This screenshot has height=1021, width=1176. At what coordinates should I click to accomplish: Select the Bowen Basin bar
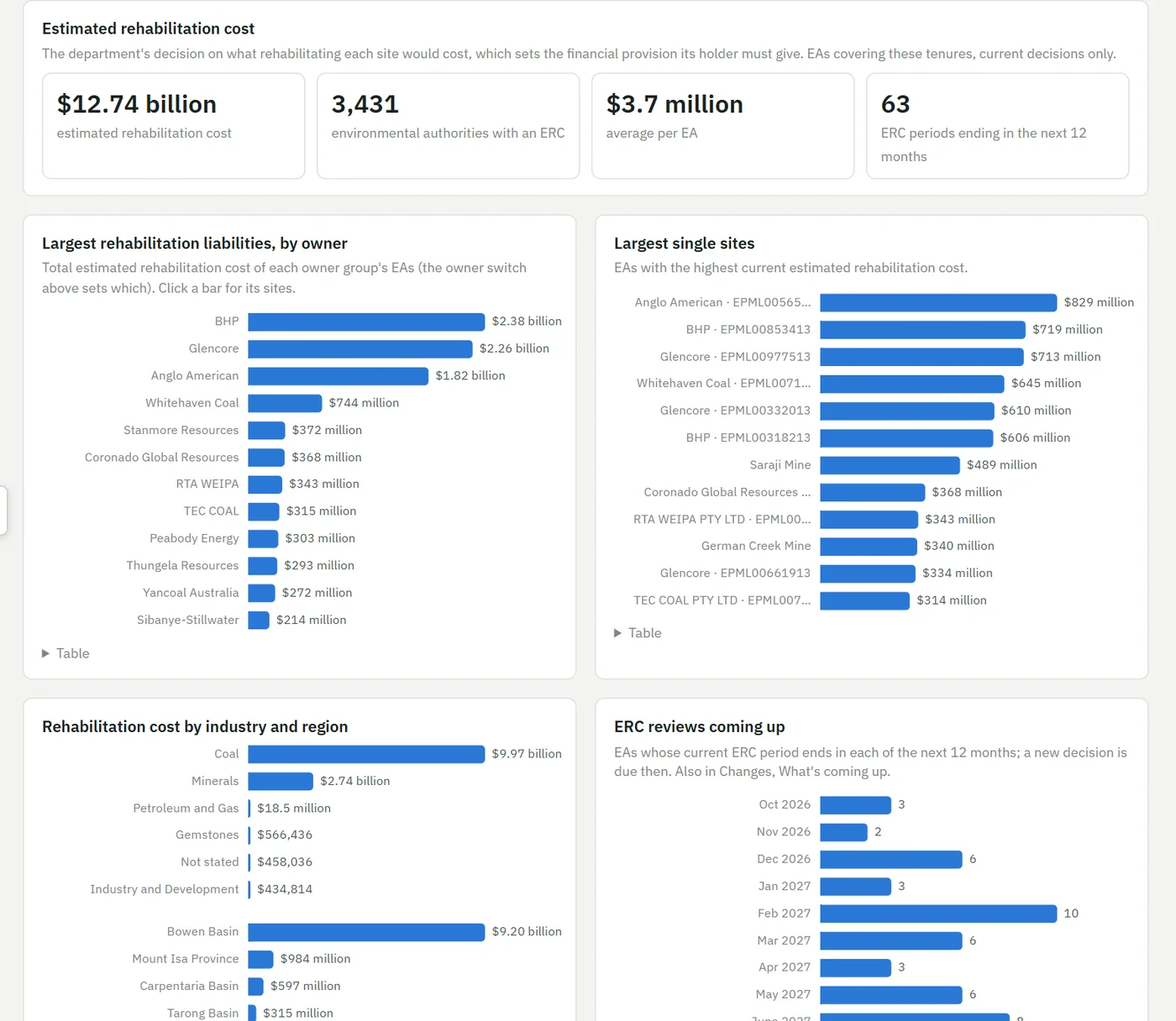click(x=366, y=932)
